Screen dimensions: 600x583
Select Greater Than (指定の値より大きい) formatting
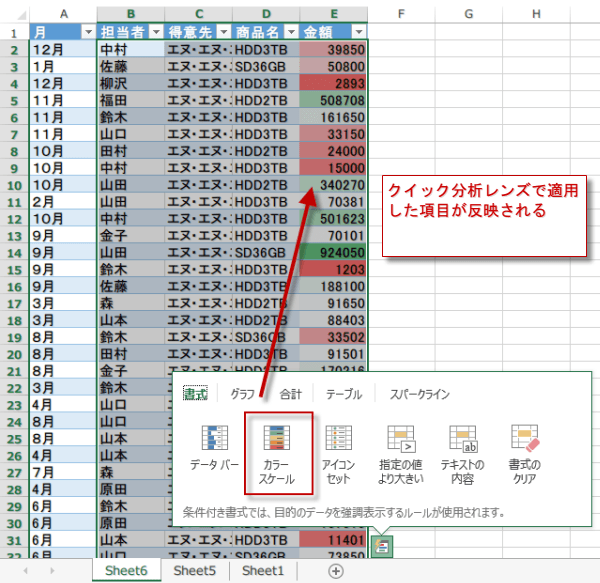(x=401, y=450)
